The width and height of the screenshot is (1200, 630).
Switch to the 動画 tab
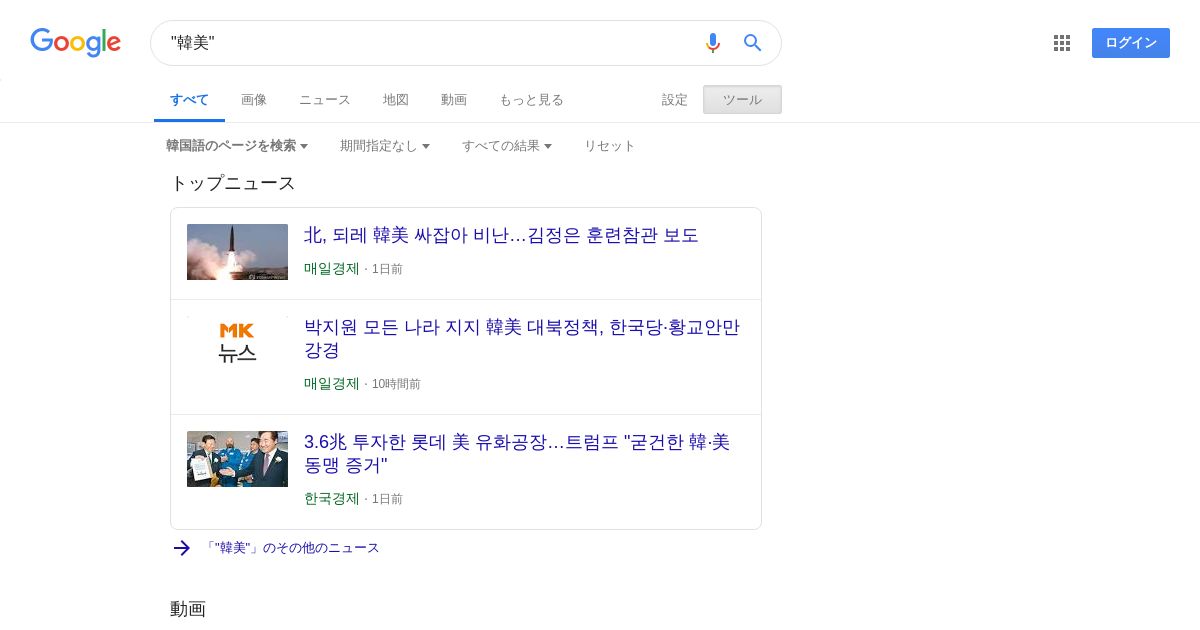454,100
